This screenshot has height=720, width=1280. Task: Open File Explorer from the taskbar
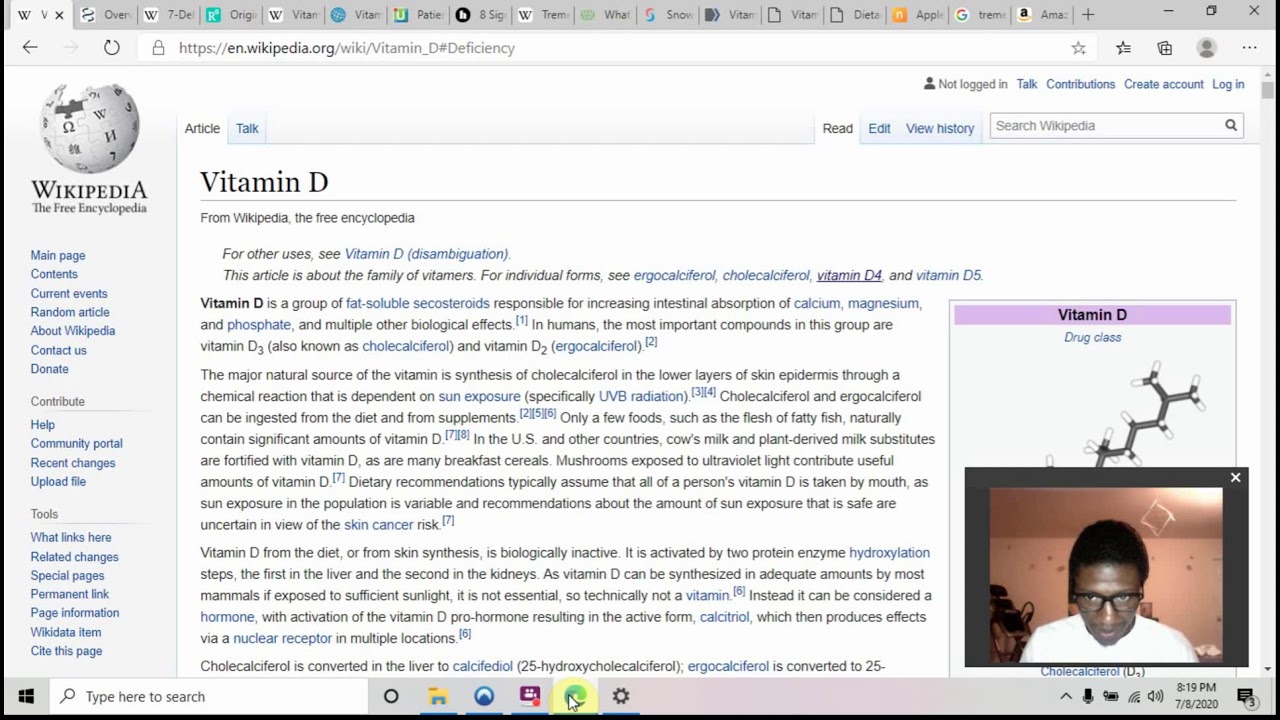438,696
